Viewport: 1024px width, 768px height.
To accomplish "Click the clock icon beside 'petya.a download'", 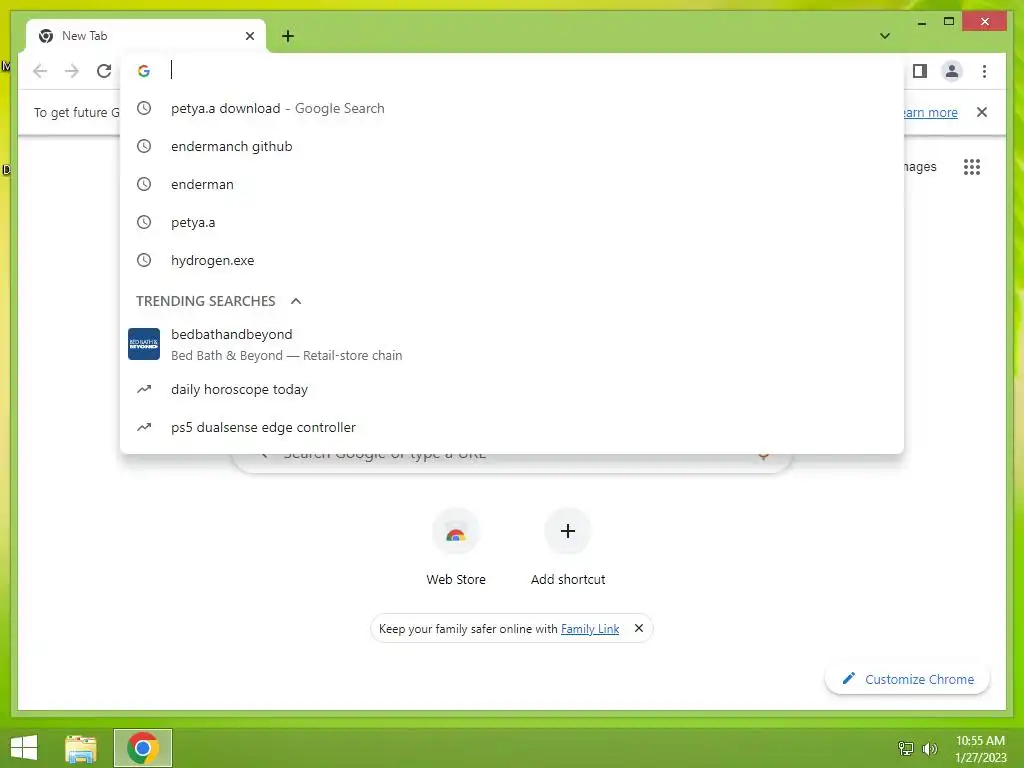I will [x=144, y=108].
